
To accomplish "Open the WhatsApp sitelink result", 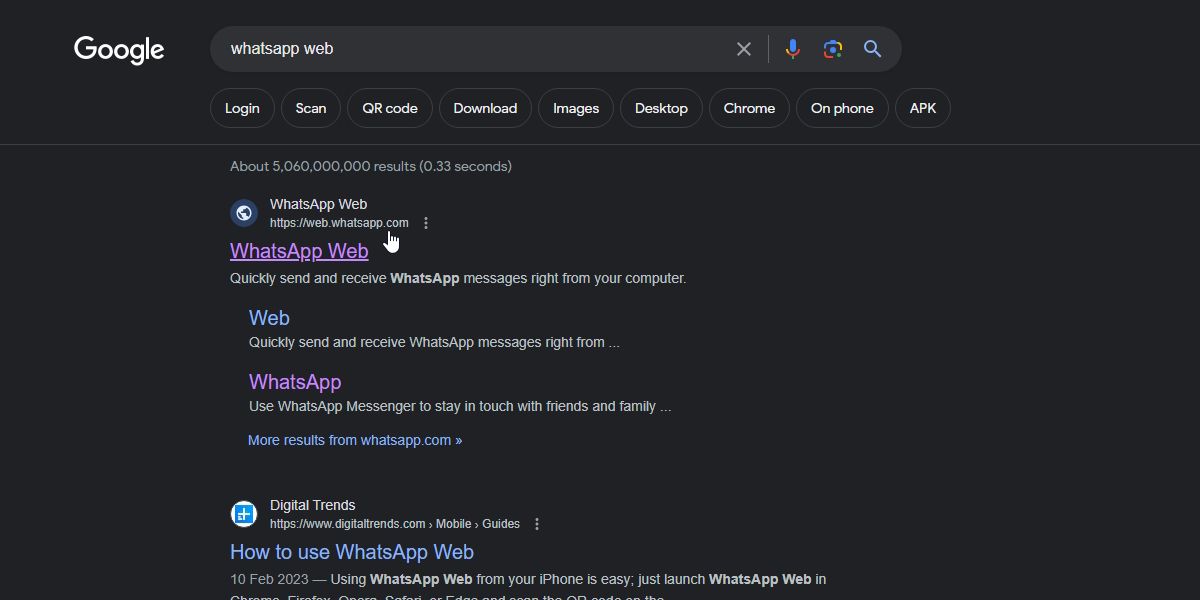I will pyautogui.click(x=294, y=382).
